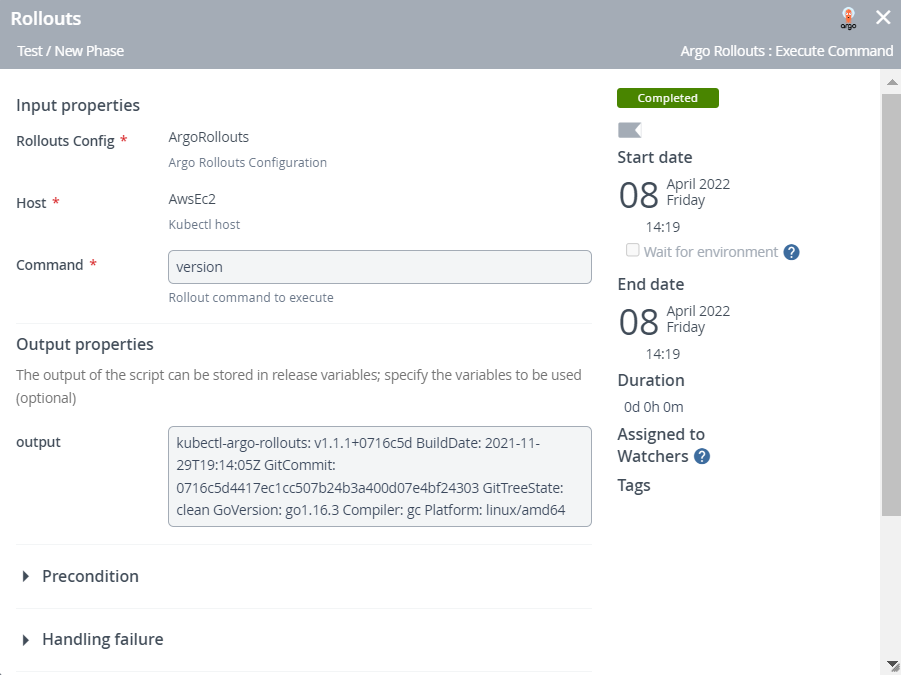Click the Start date time 14:19
The width and height of the screenshot is (901, 675).
(662, 227)
